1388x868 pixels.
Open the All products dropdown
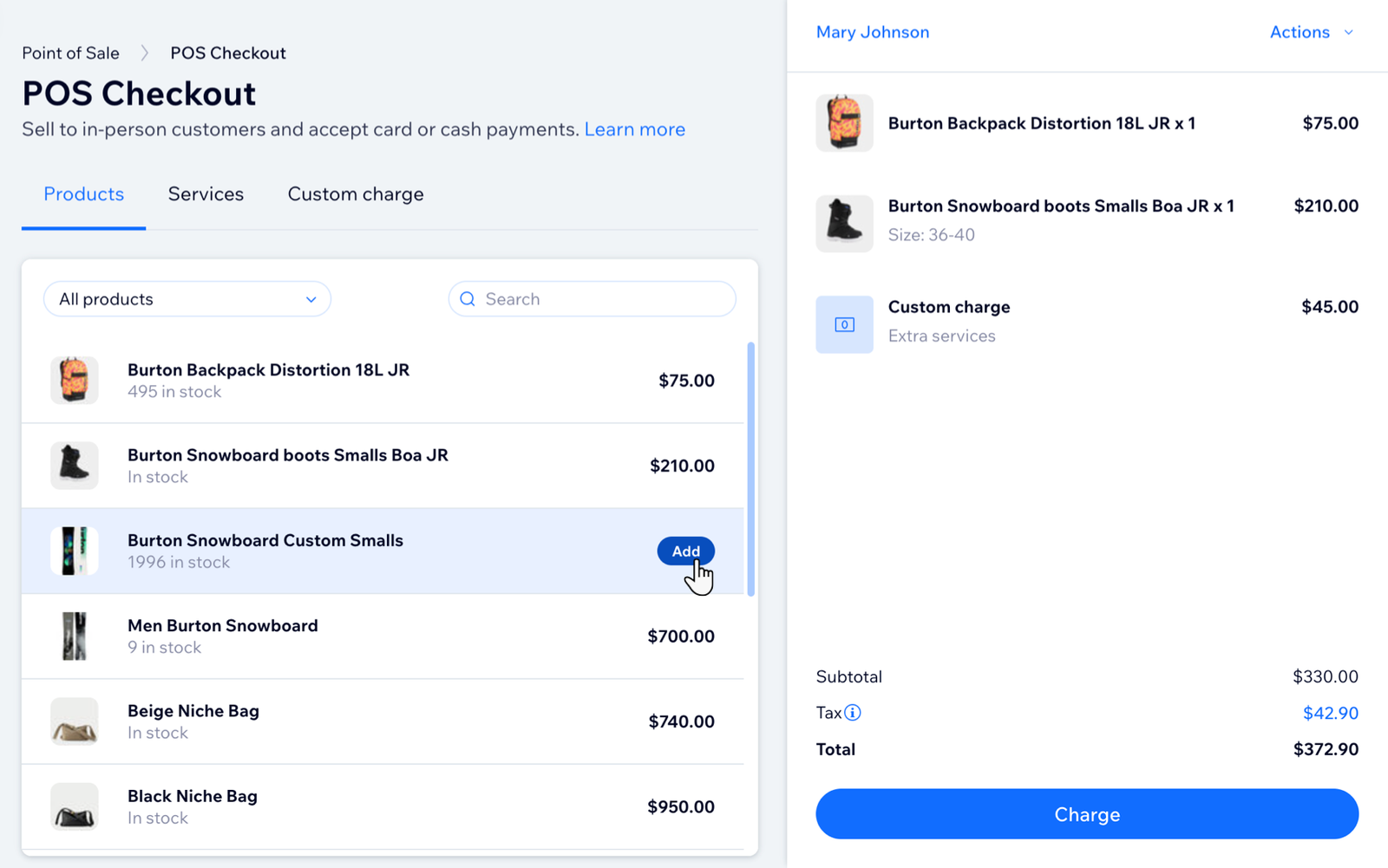point(187,299)
